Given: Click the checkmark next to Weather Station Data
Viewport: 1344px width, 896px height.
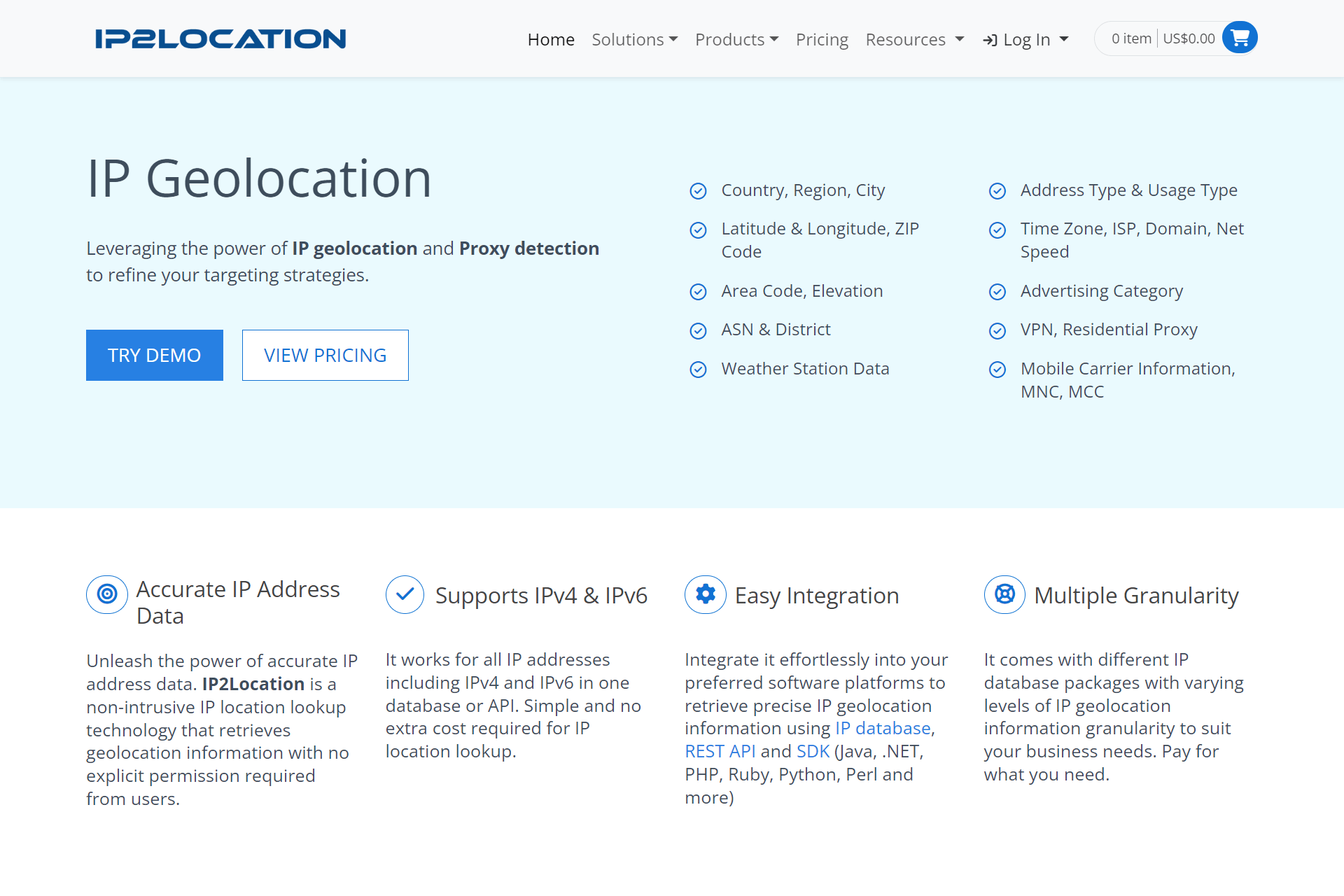Looking at the screenshot, I should point(699,370).
